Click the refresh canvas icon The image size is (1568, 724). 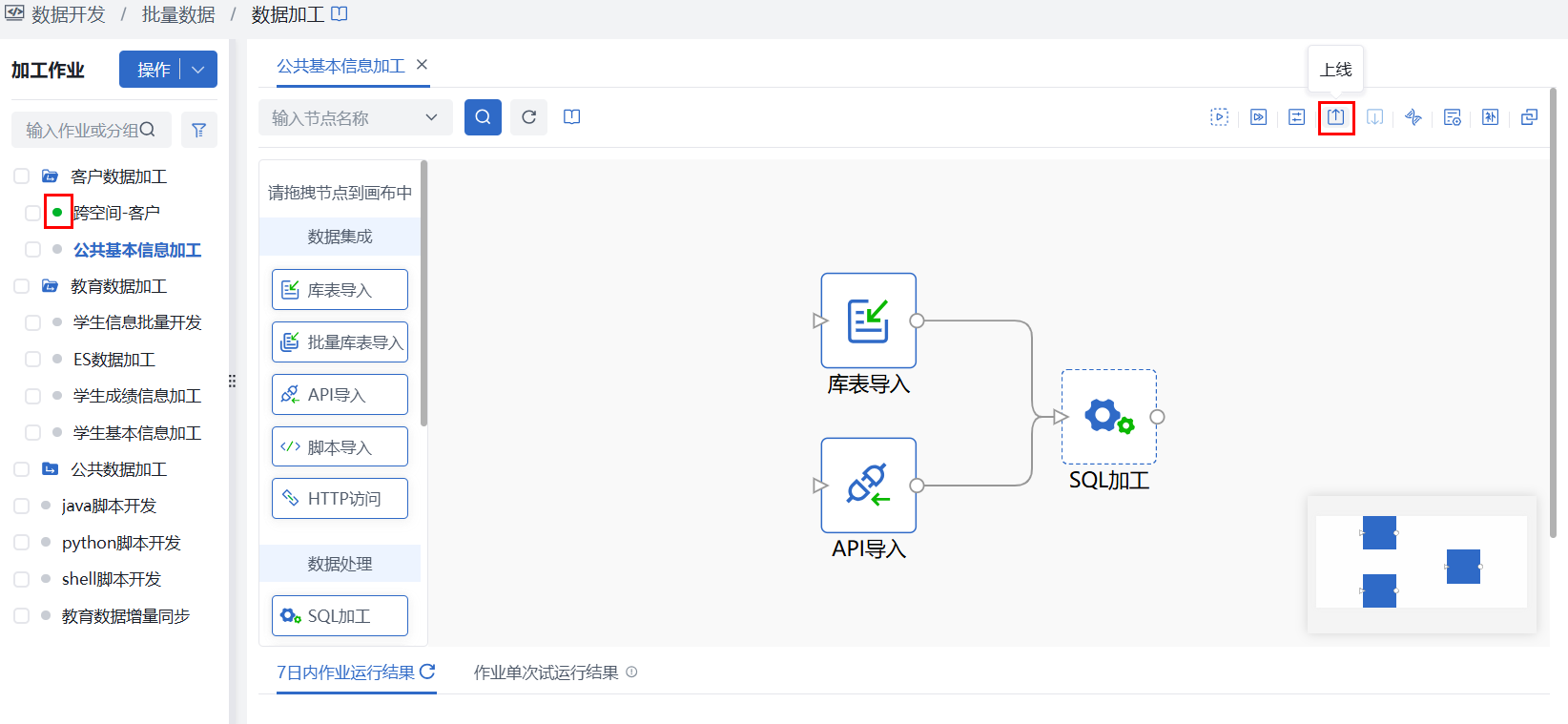coord(528,117)
